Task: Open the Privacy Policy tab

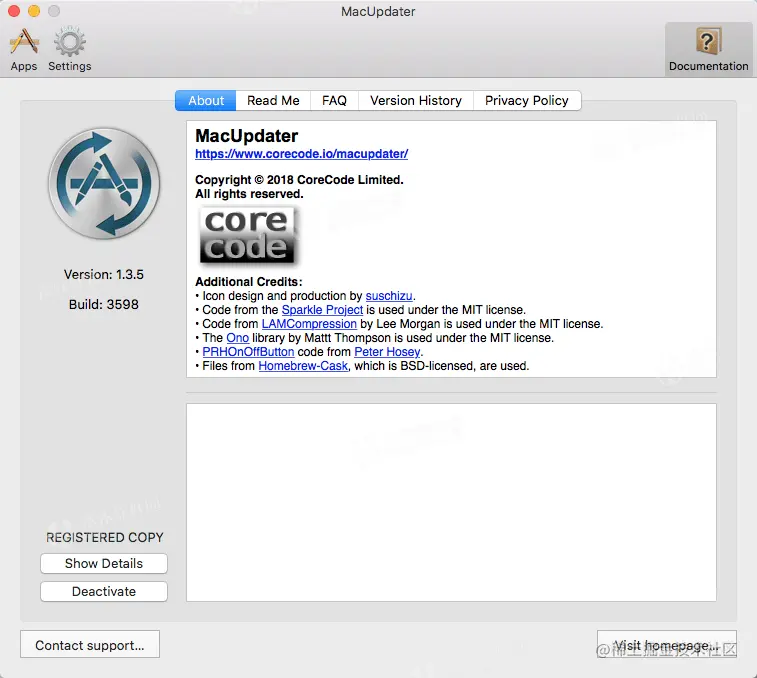Action: pyautogui.click(x=527, y=100)
